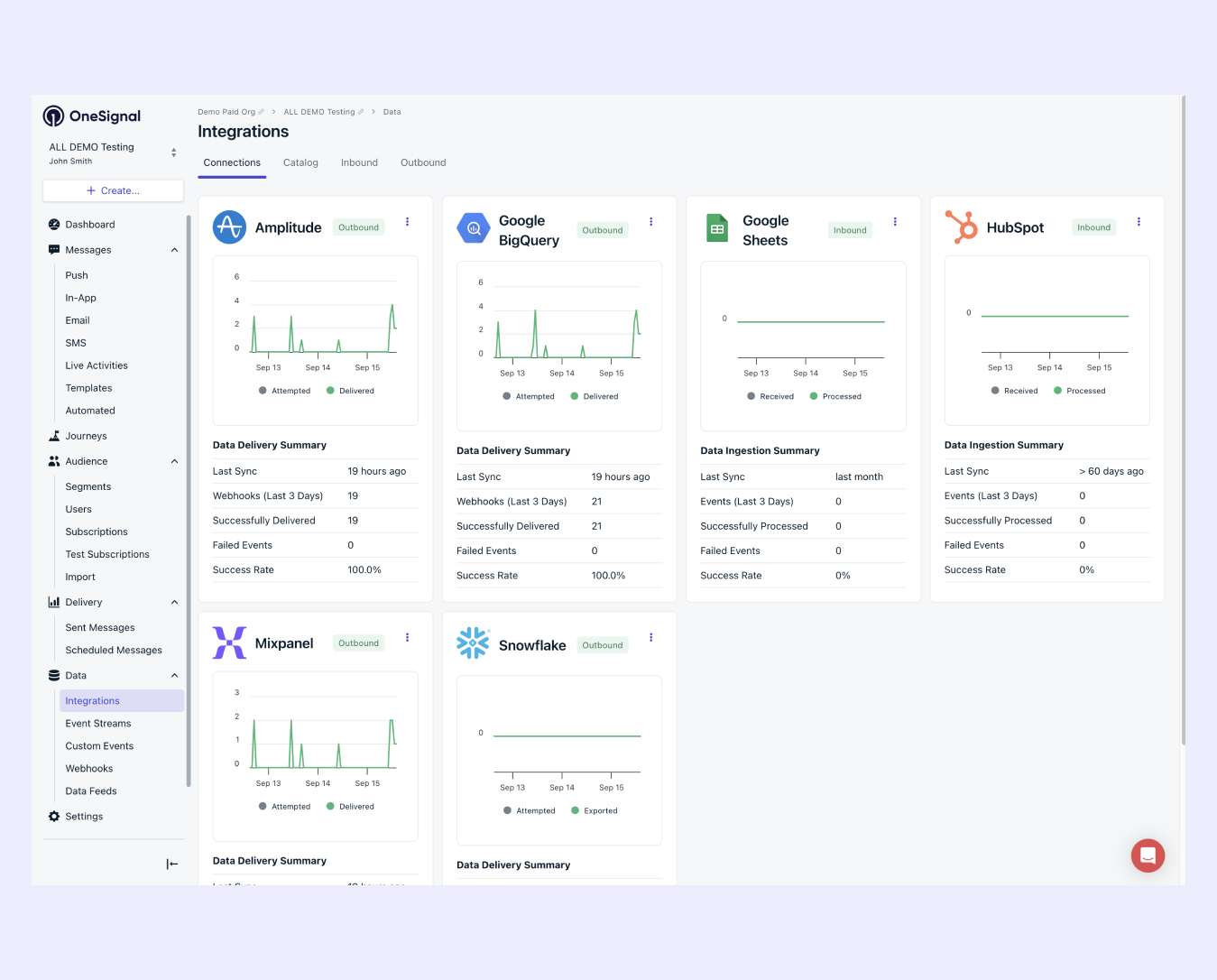Screen dimensions: 1217x980
Task: Click edit icon beside Demo Paid Org
Action: tap(262, 112)
